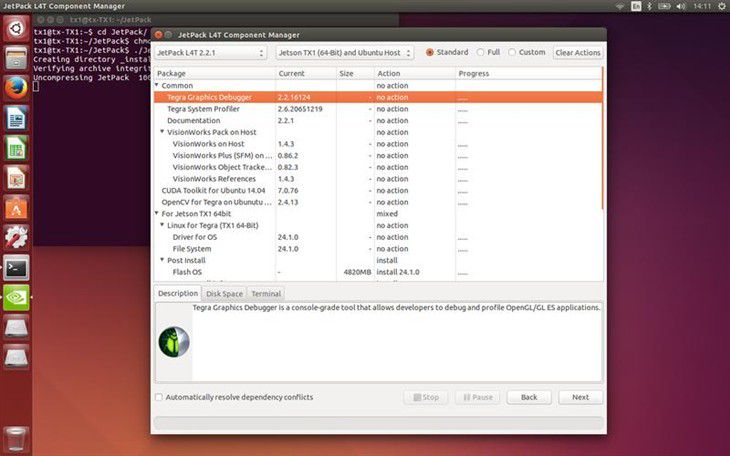The image size is (730, 456).
Task: Sort by the Action column header
Action: [415, 73]
